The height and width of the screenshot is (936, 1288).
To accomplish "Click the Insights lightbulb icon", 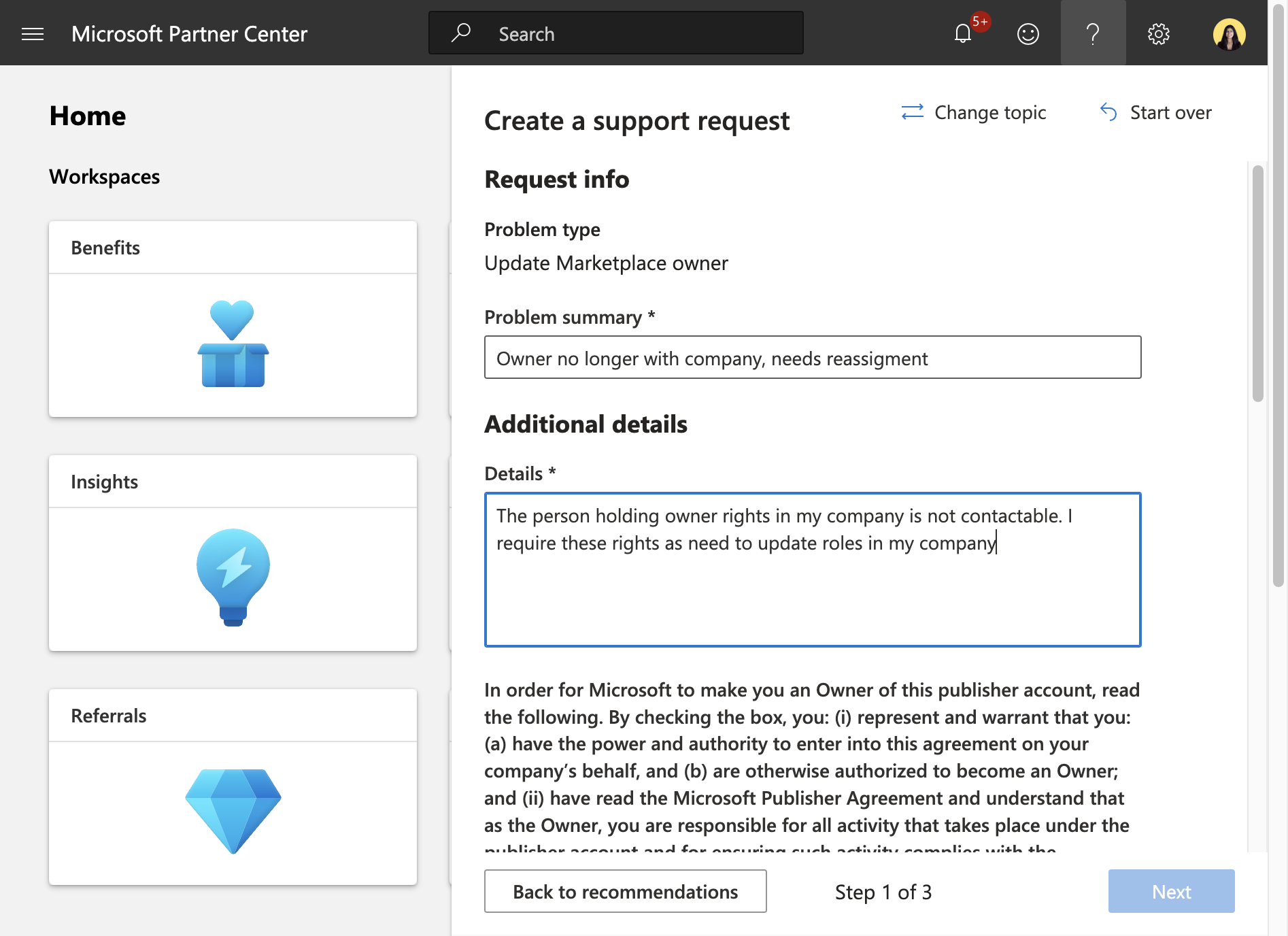I will (x=233, y=578).
